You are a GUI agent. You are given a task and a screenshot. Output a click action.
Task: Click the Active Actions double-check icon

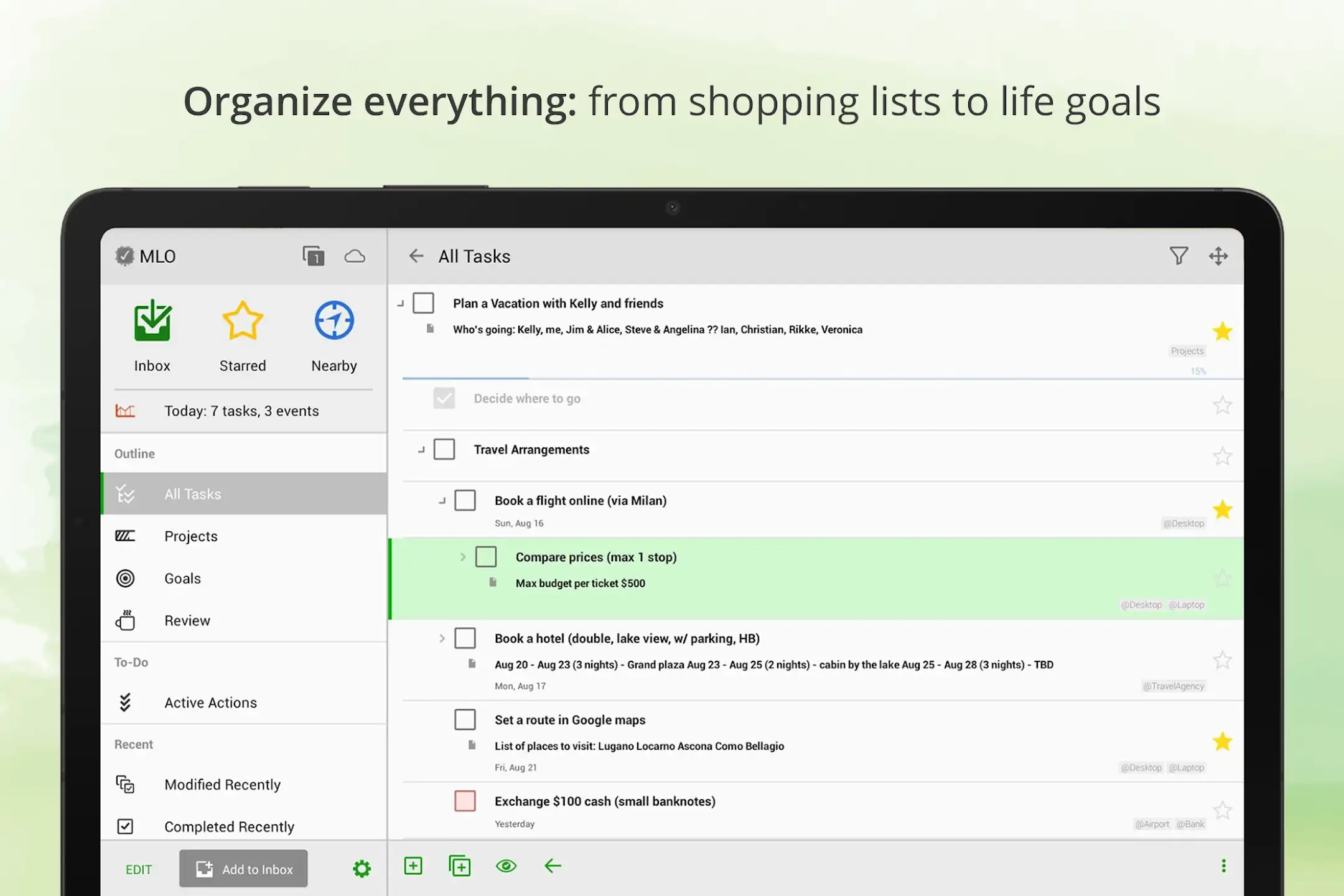click(x=125, y=702)
